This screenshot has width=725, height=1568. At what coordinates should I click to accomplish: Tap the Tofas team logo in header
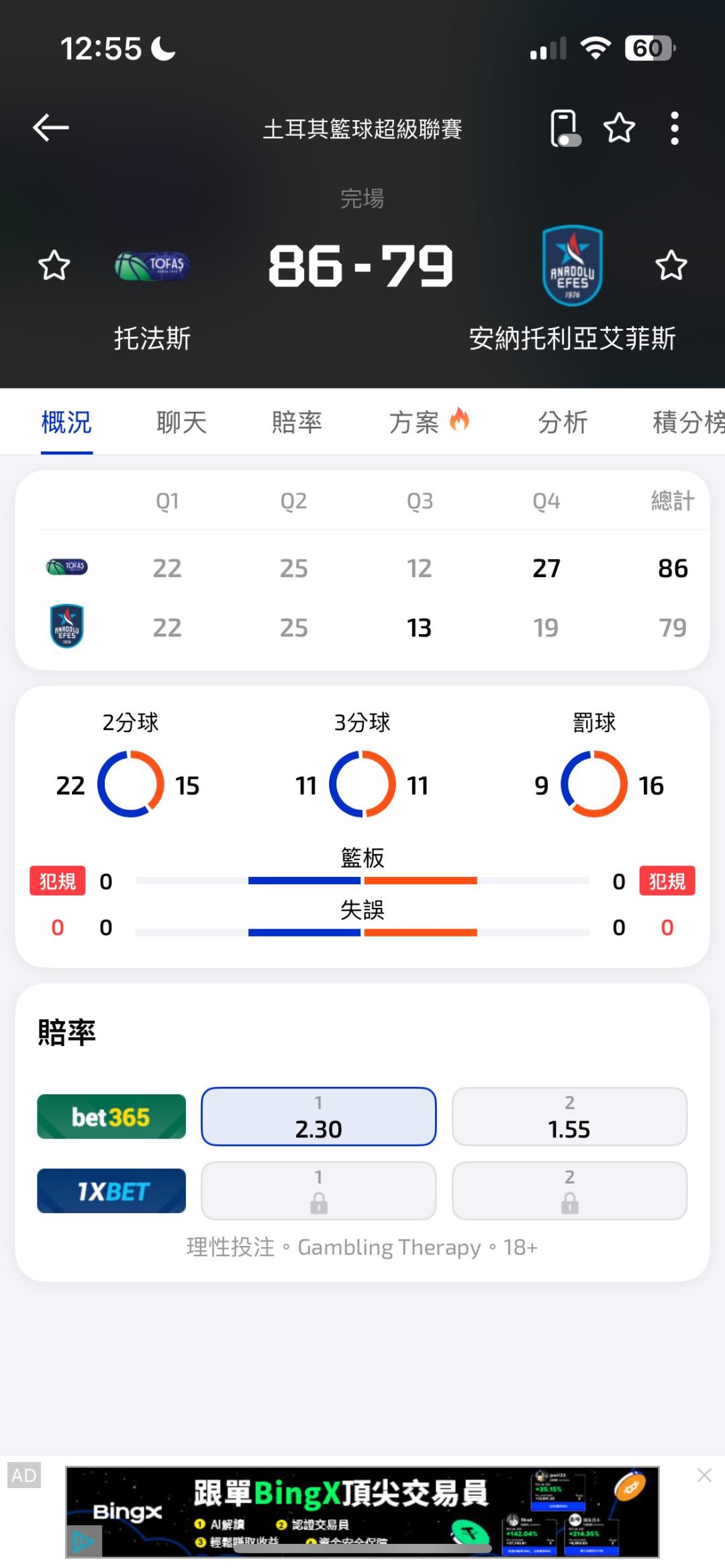click(x=153, y=266)
